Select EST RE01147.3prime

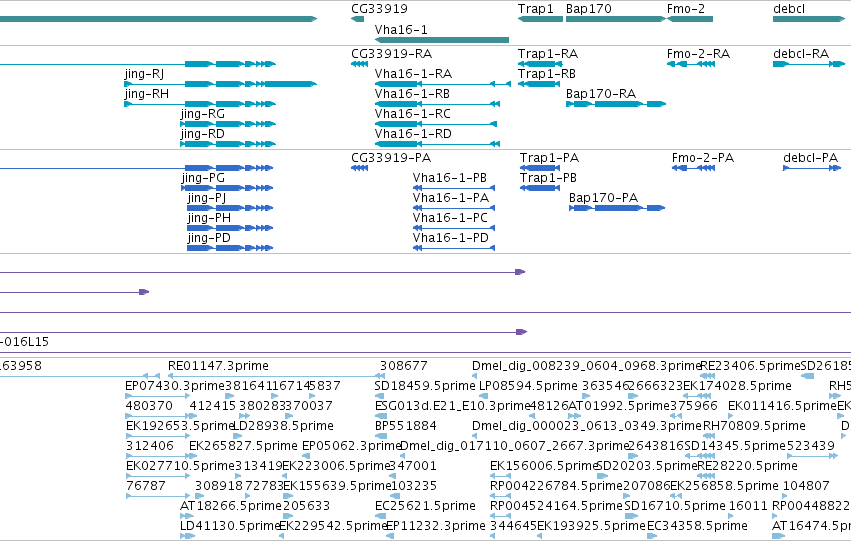click(x=218, y=366)
